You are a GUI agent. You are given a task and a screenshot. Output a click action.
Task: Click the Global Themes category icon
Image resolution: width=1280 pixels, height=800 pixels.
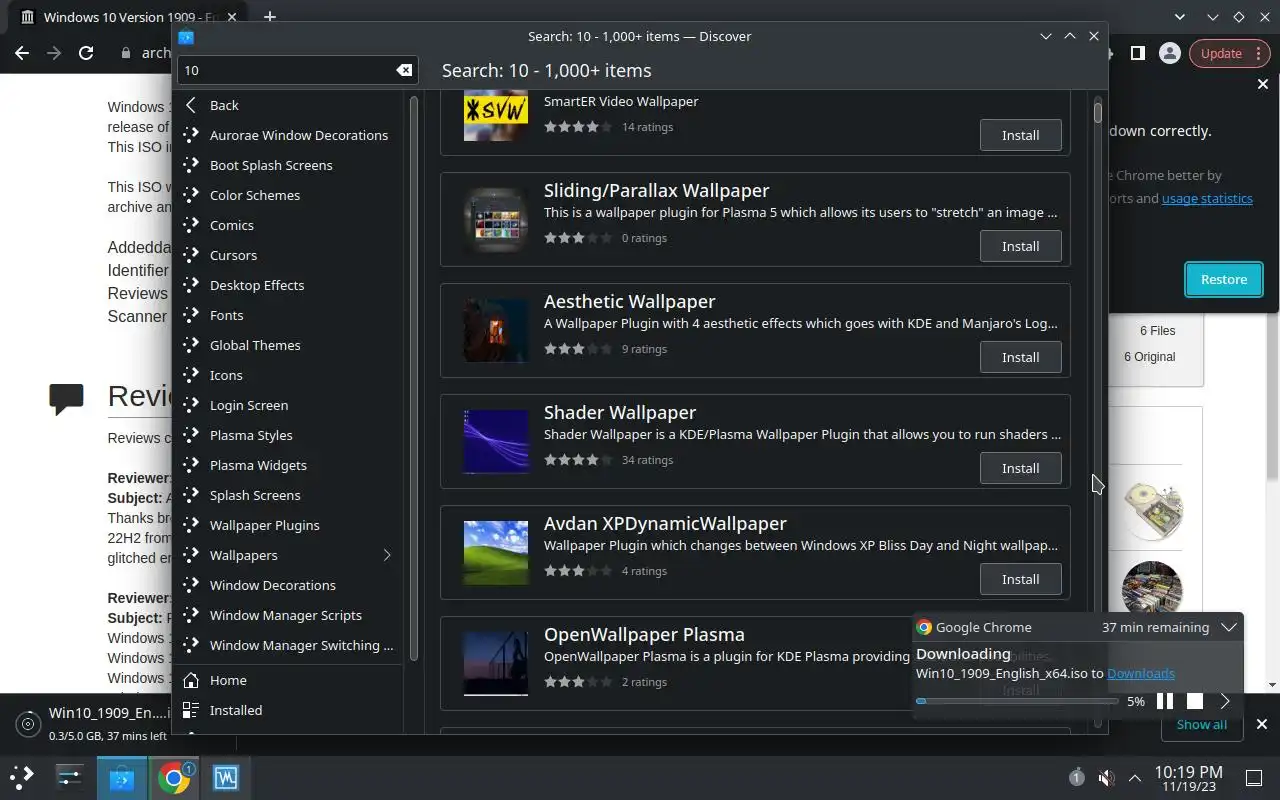pyautogui.click(x=191, y=345)
